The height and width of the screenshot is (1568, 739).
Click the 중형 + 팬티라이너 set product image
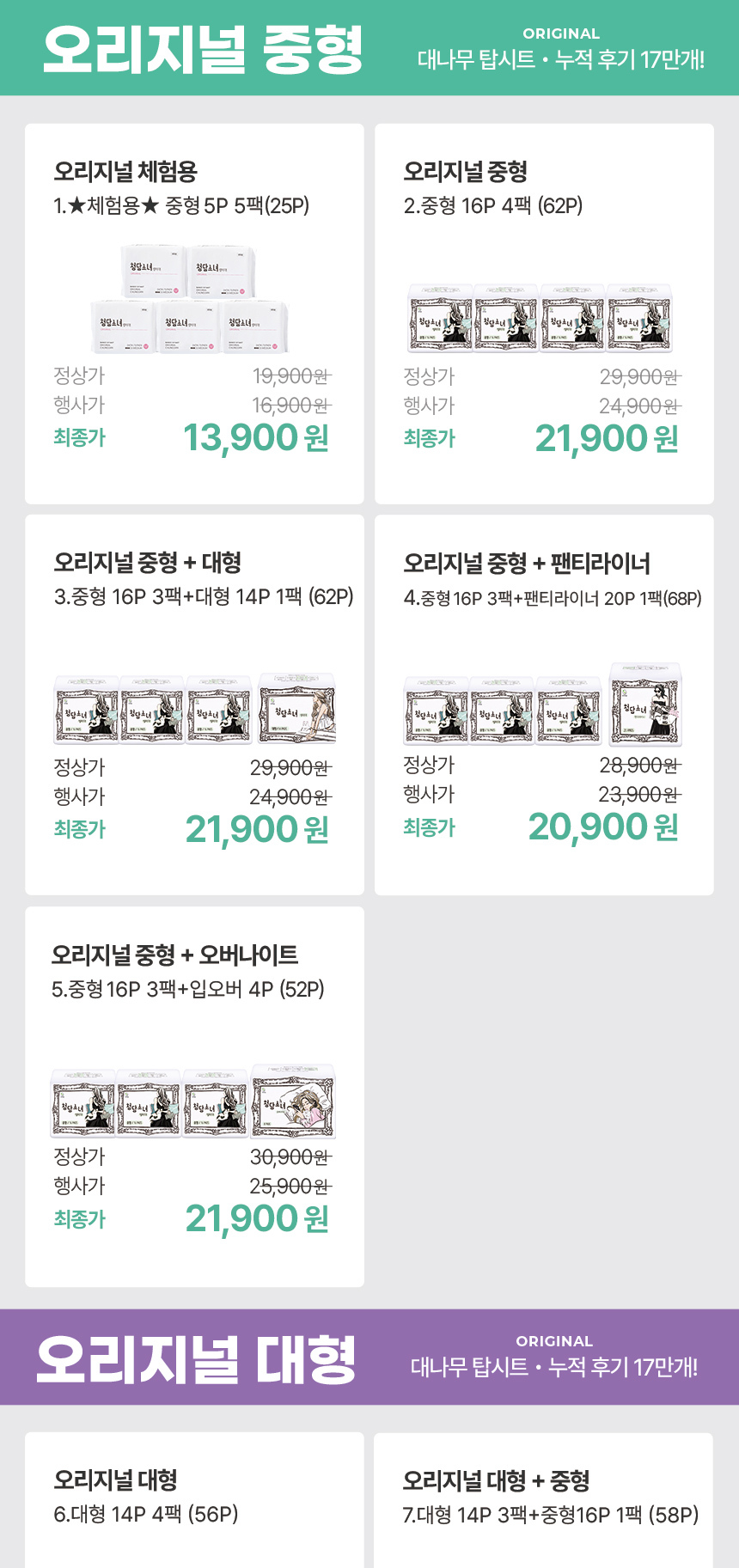pos(543,705)
